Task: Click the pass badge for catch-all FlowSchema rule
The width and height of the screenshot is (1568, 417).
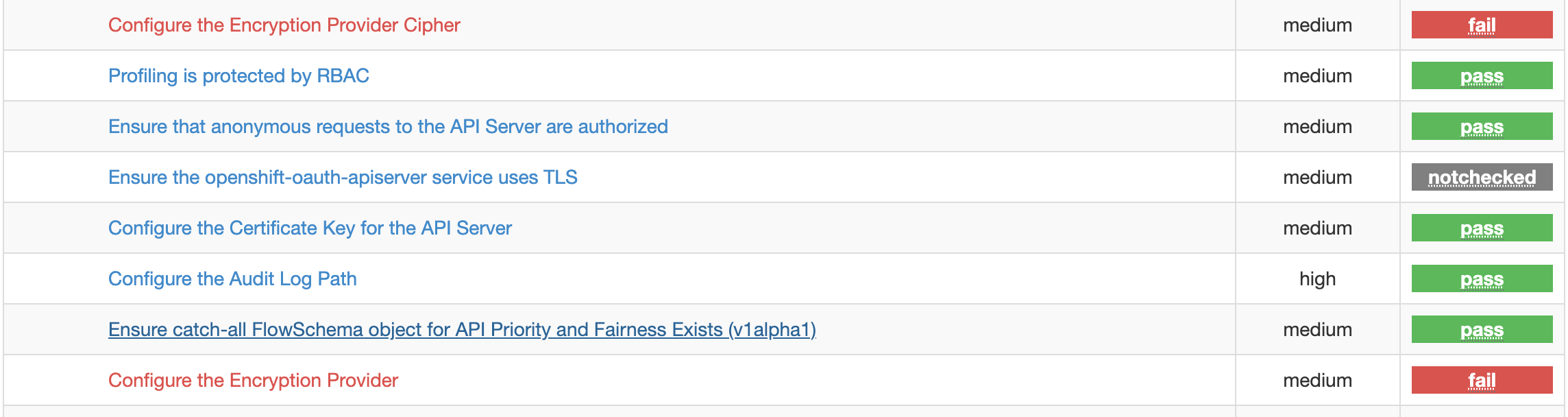Action: tap(1481, 329)
